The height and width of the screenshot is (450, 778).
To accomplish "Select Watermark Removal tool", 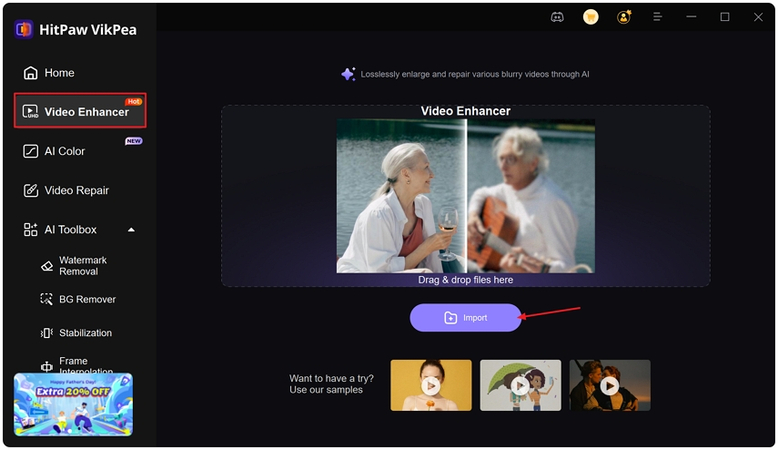I will tap(82, 266).
